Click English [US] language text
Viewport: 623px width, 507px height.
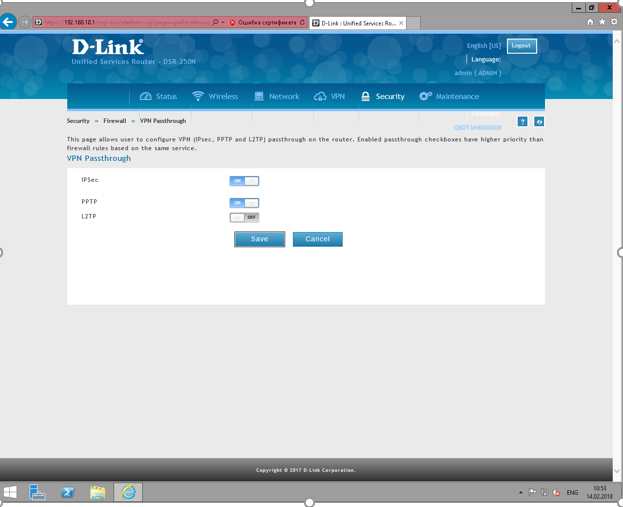coord(484,46)
